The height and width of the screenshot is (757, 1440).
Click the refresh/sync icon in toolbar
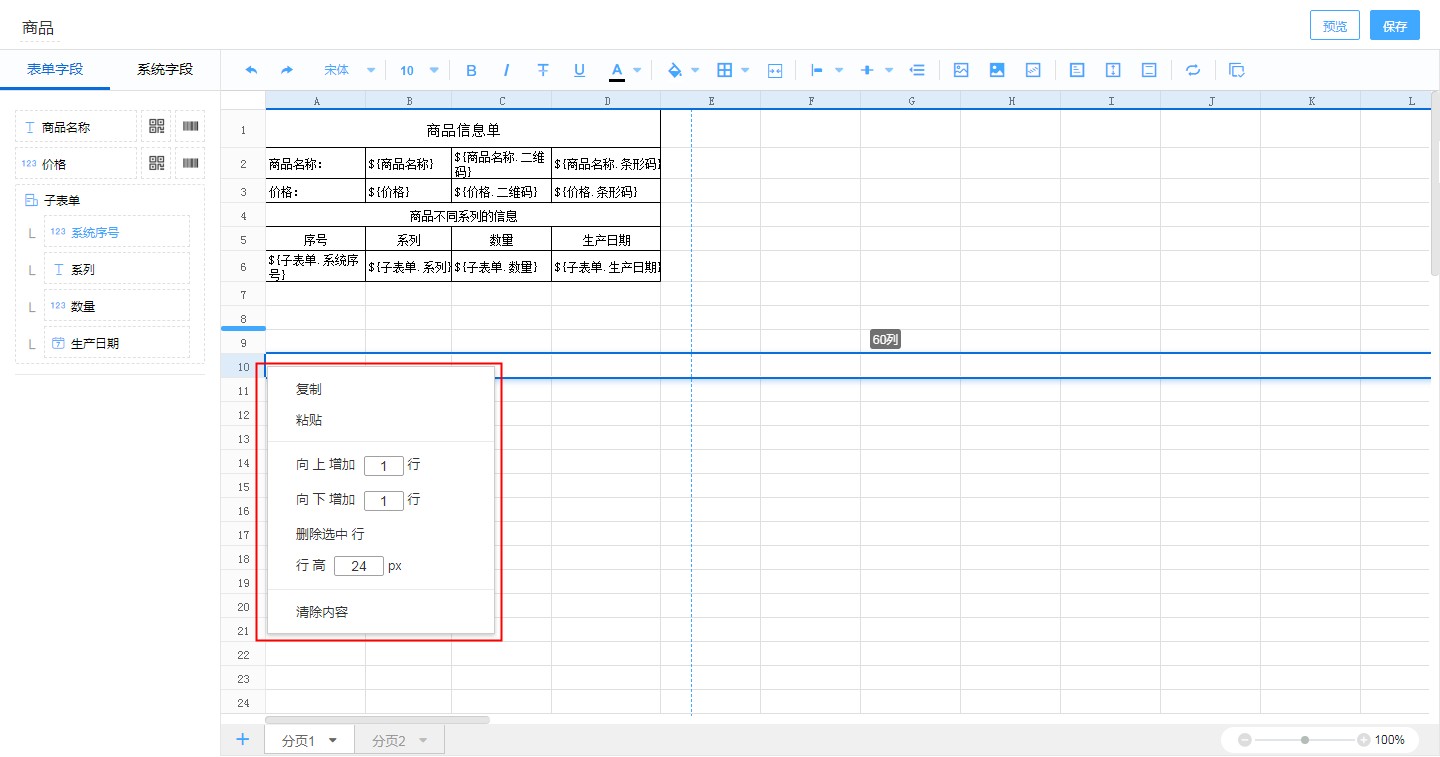tap(1192, 70)
